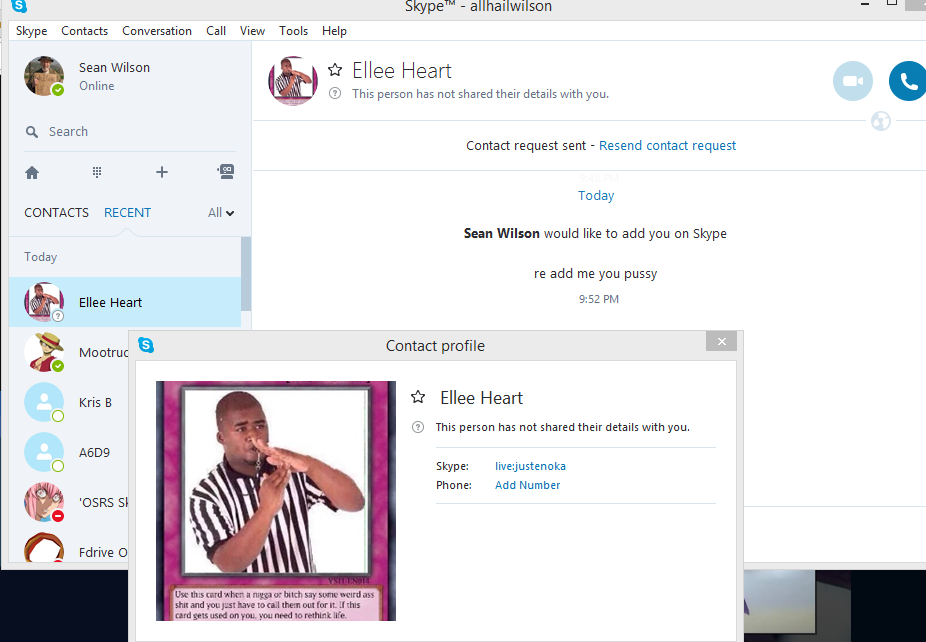This screenshot has width=926, height=642.
Task: Select the A6D9 contact
Action: [69, 452]
